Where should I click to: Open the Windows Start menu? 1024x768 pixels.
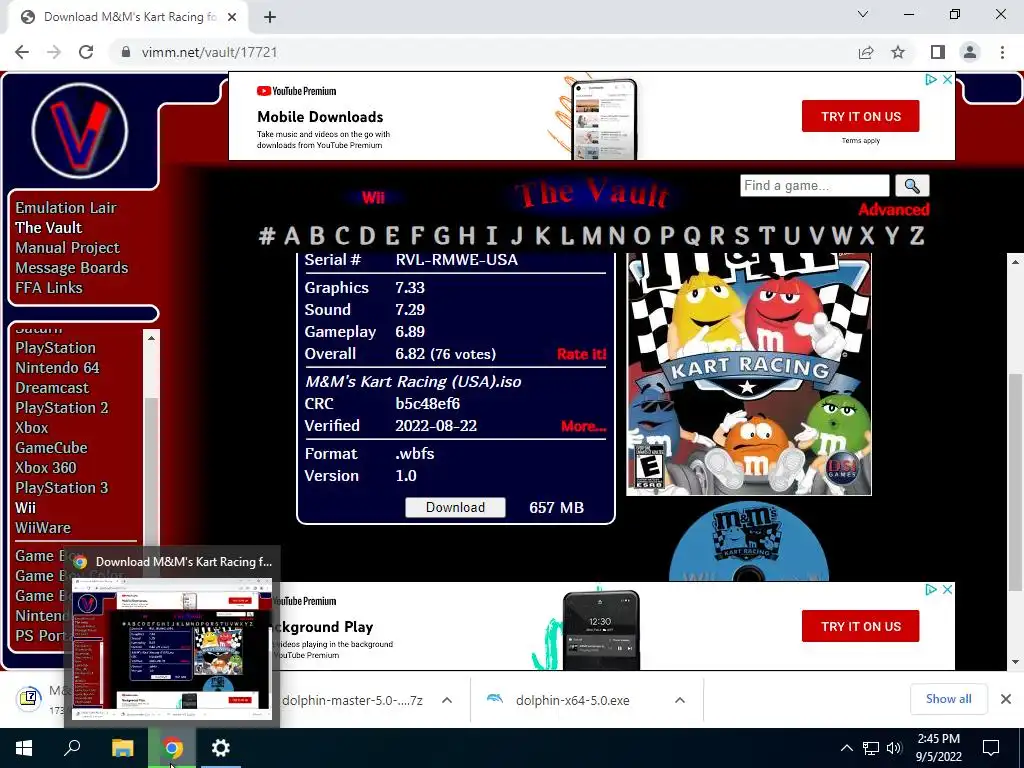(x=24, y=748)
